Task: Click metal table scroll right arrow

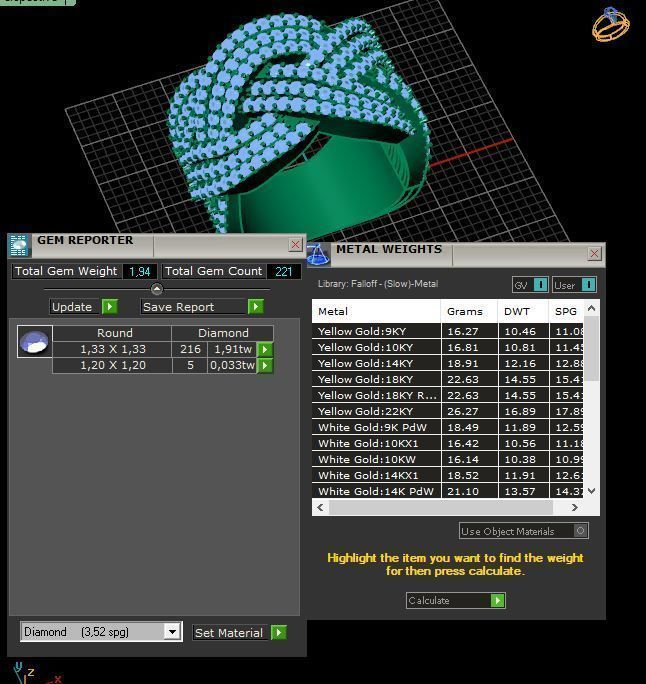Action: tap(575, 507)
